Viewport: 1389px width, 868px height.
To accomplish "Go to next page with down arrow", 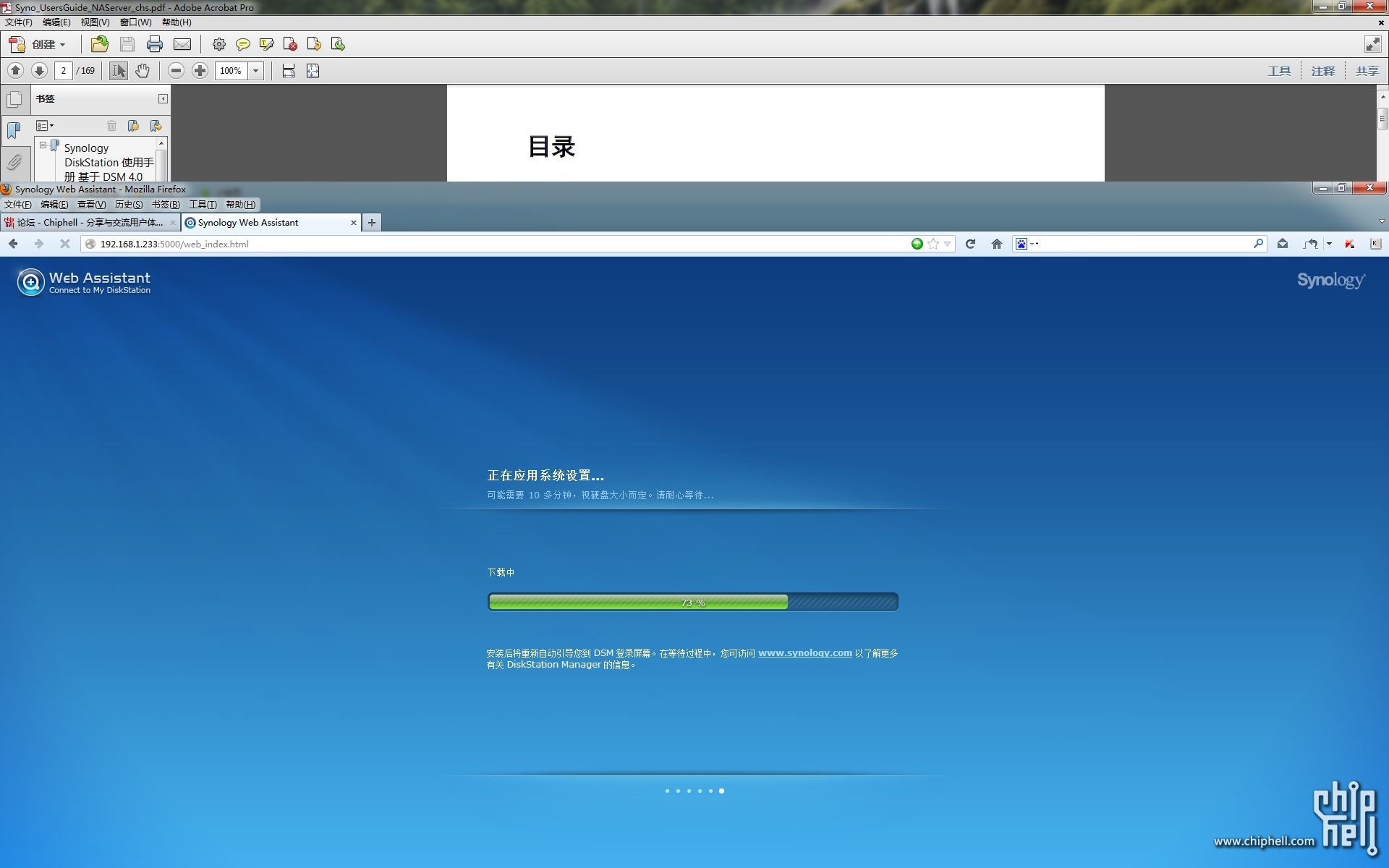I will (x=40, y=71).
